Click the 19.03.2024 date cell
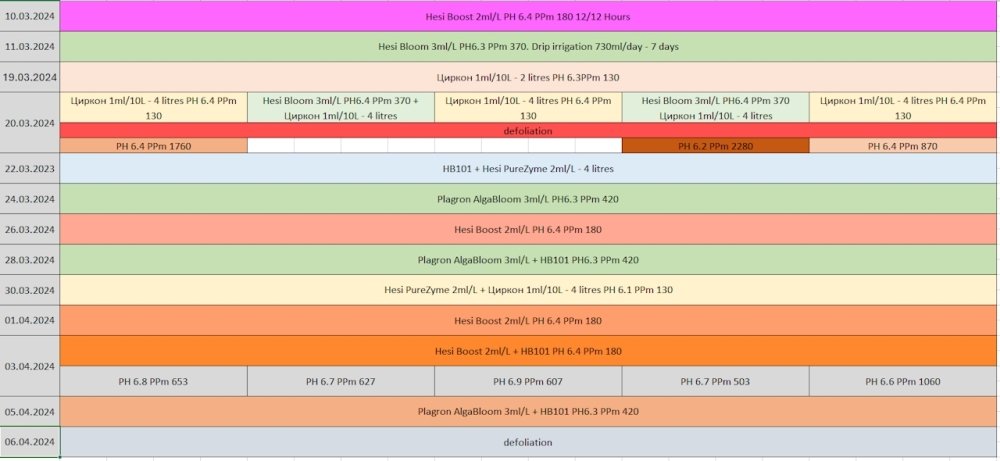Viewport: 1000px width, 461px height. (x=30, y=78)
